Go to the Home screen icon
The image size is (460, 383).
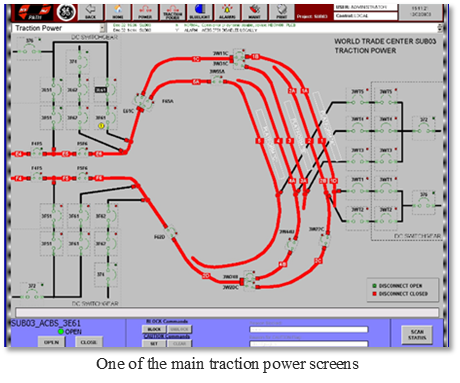pos(118,12)
